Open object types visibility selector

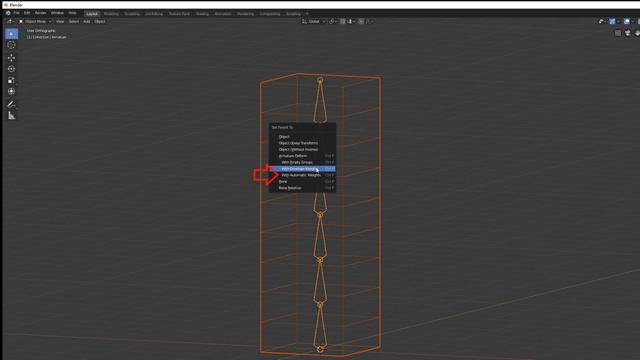602,21
